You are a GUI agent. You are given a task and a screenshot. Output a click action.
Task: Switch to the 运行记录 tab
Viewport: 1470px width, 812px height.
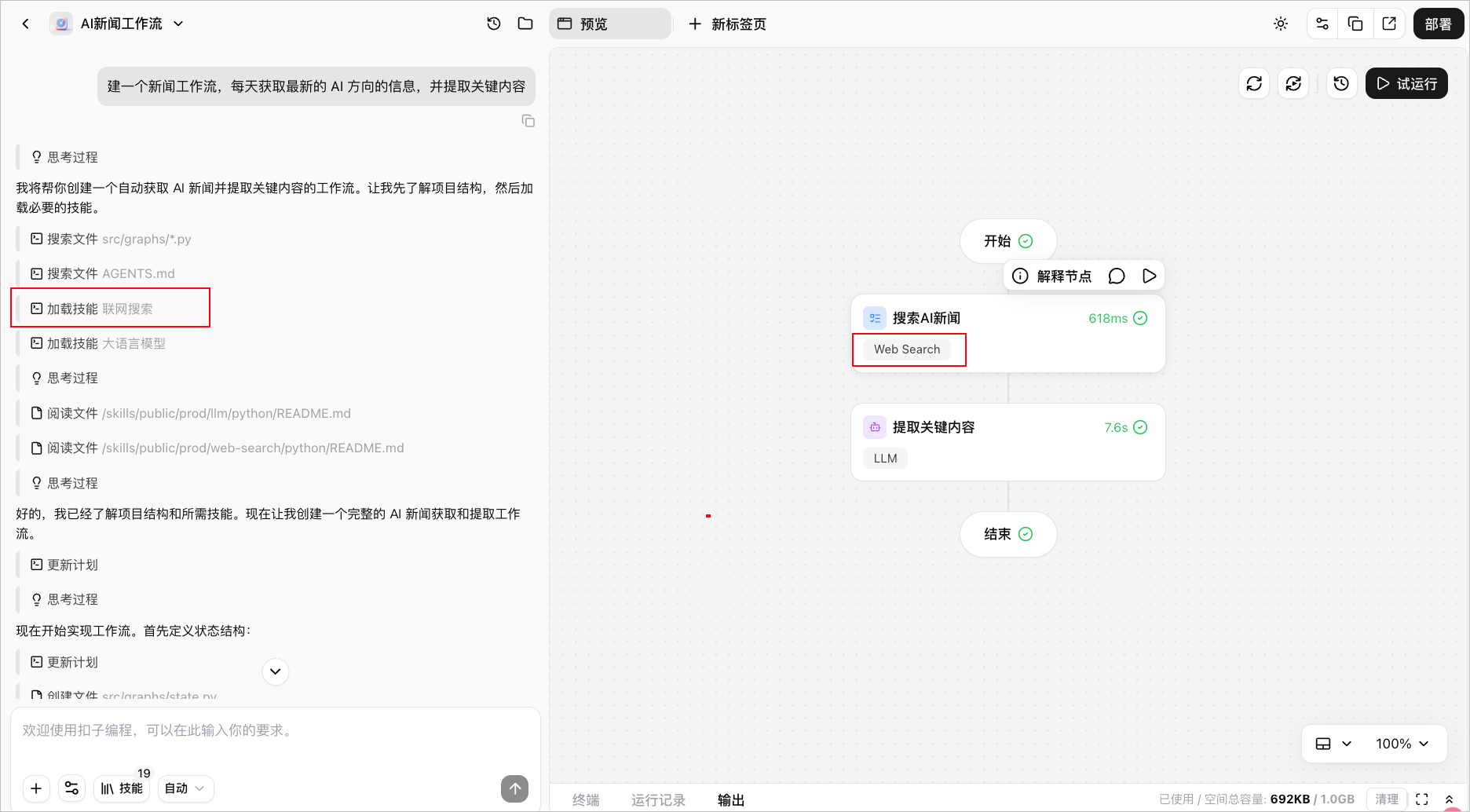(x=658, y=799)
